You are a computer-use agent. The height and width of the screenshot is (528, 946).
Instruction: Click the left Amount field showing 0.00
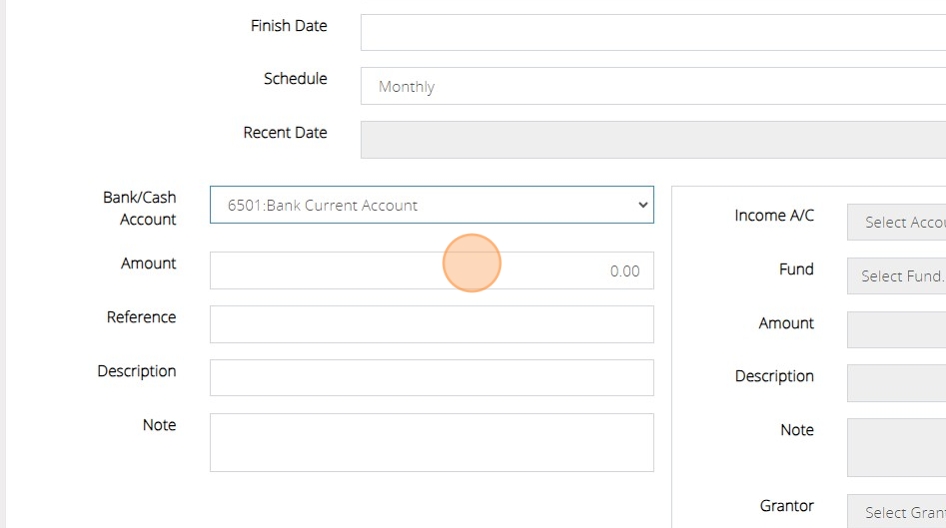pos(431,271)
